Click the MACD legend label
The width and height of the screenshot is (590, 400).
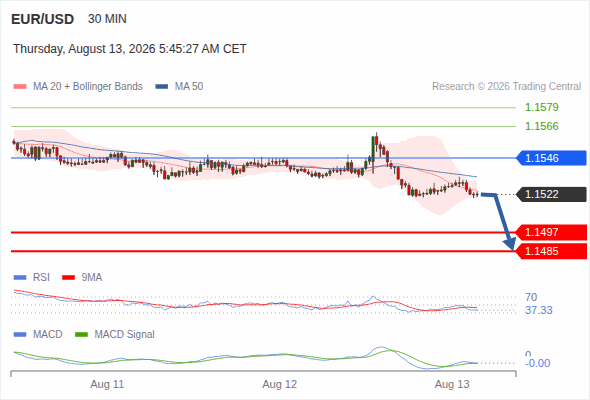pos(48,335)
